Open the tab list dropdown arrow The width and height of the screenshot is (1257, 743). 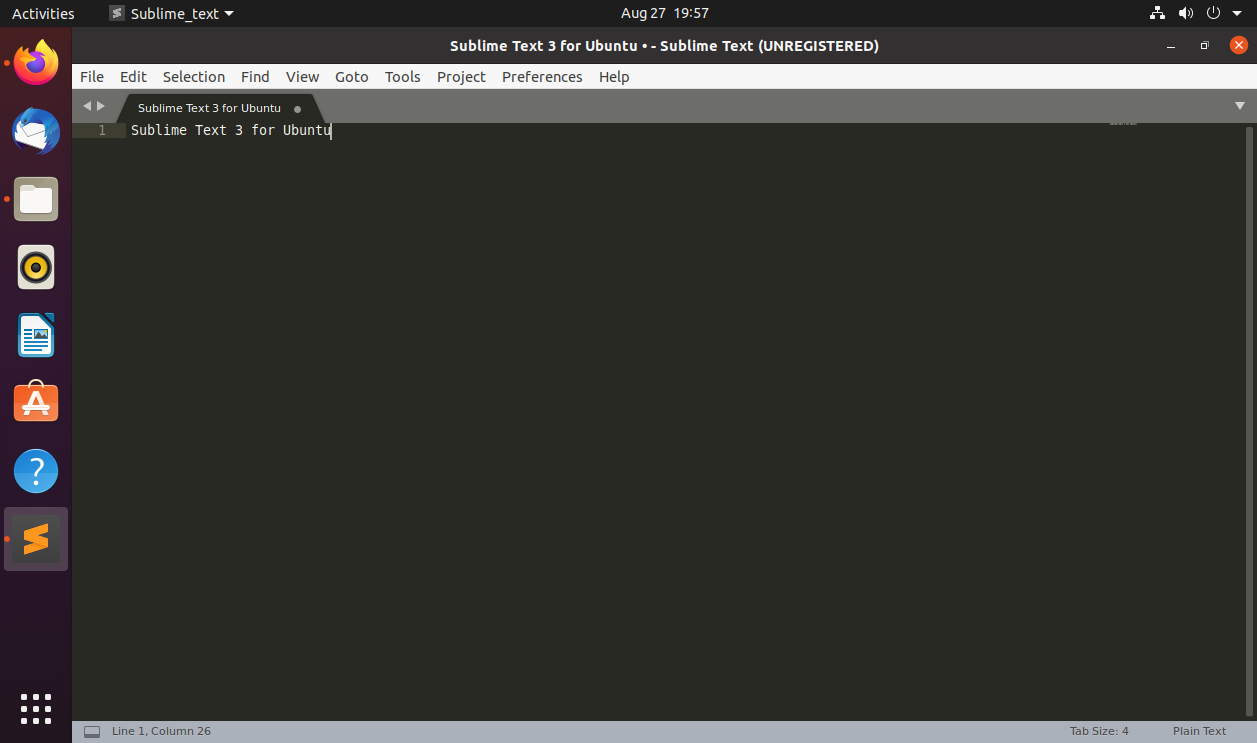[1240, 106]
